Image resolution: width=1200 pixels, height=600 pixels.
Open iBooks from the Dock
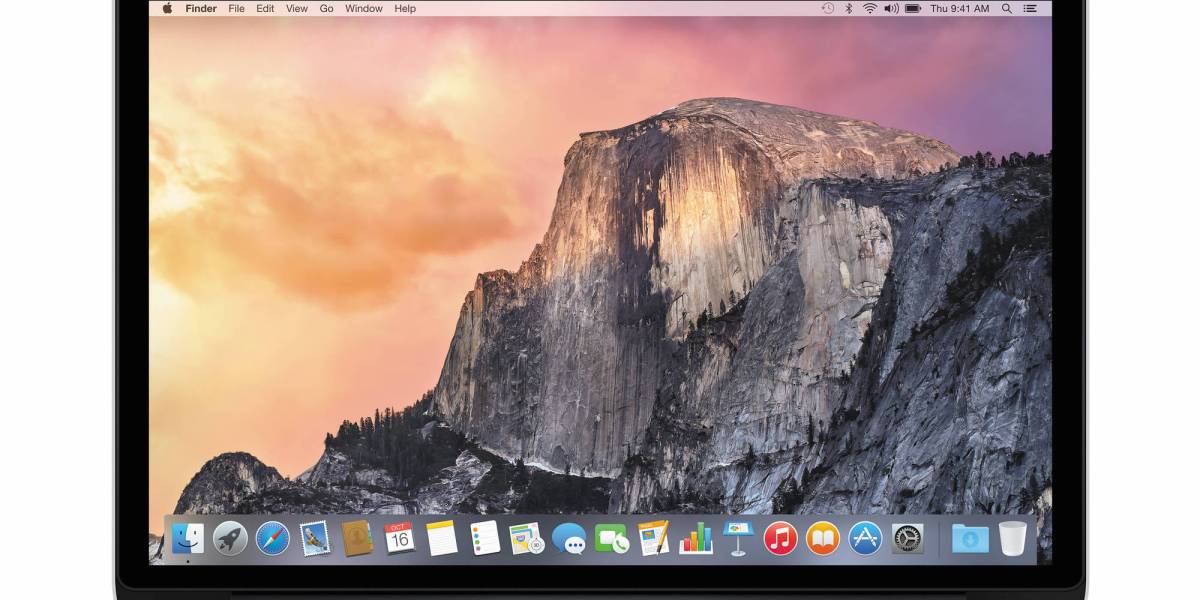(822, 538)
